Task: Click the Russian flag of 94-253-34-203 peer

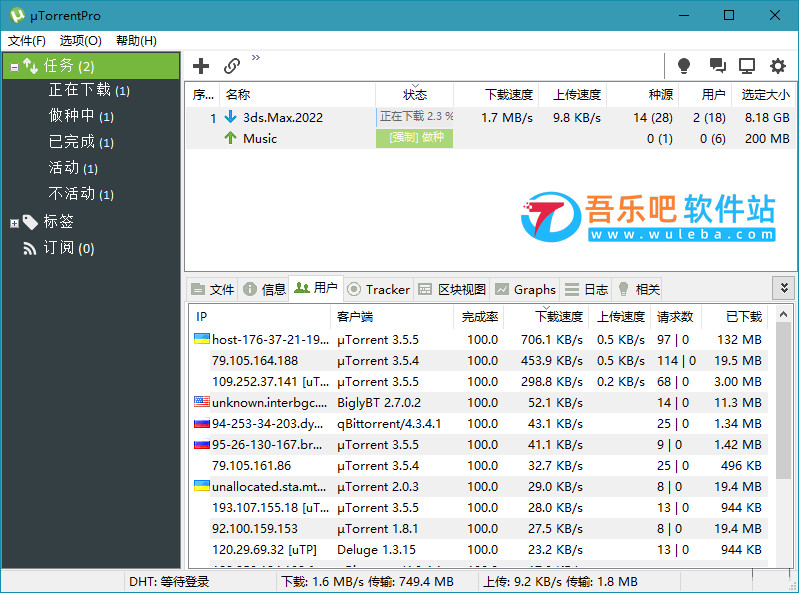Action: 202,423
